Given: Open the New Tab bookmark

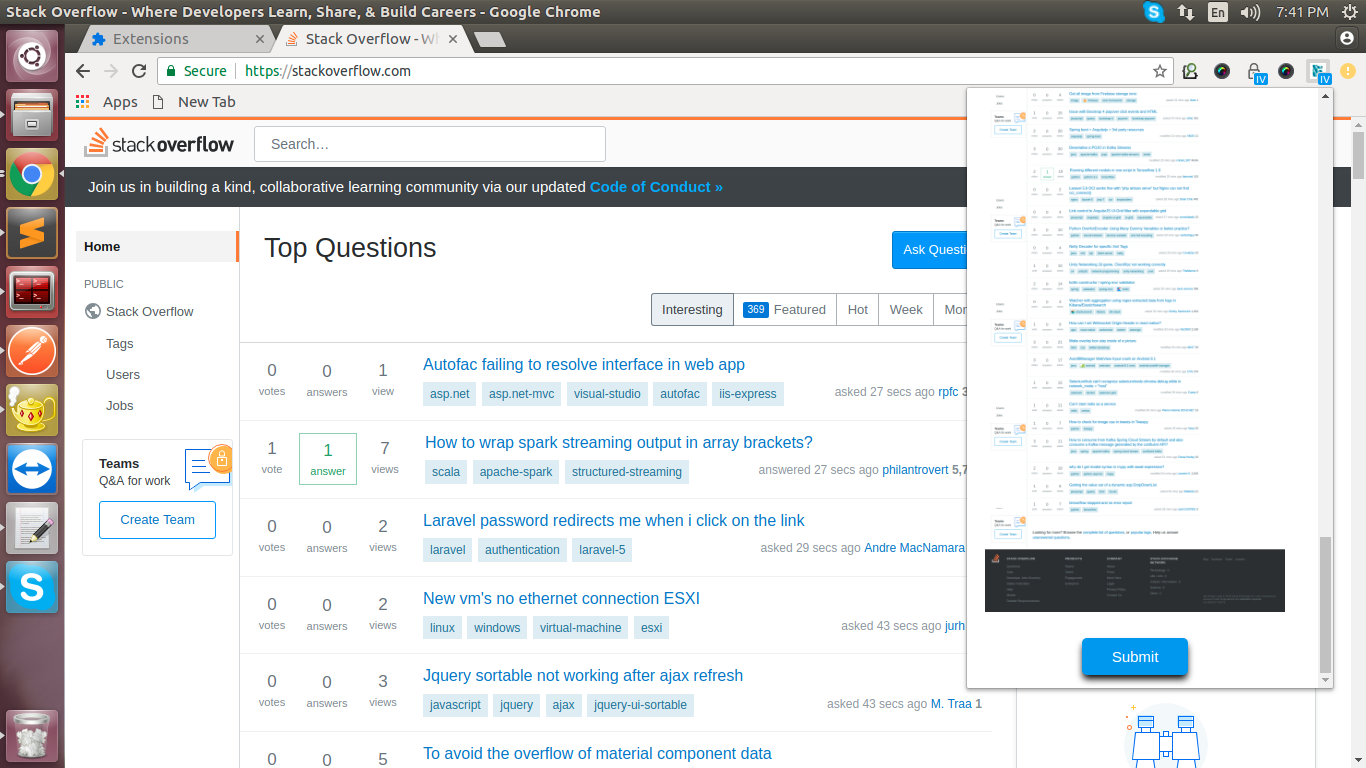Looking at the screenshot, I should click(x=193, y=101).
